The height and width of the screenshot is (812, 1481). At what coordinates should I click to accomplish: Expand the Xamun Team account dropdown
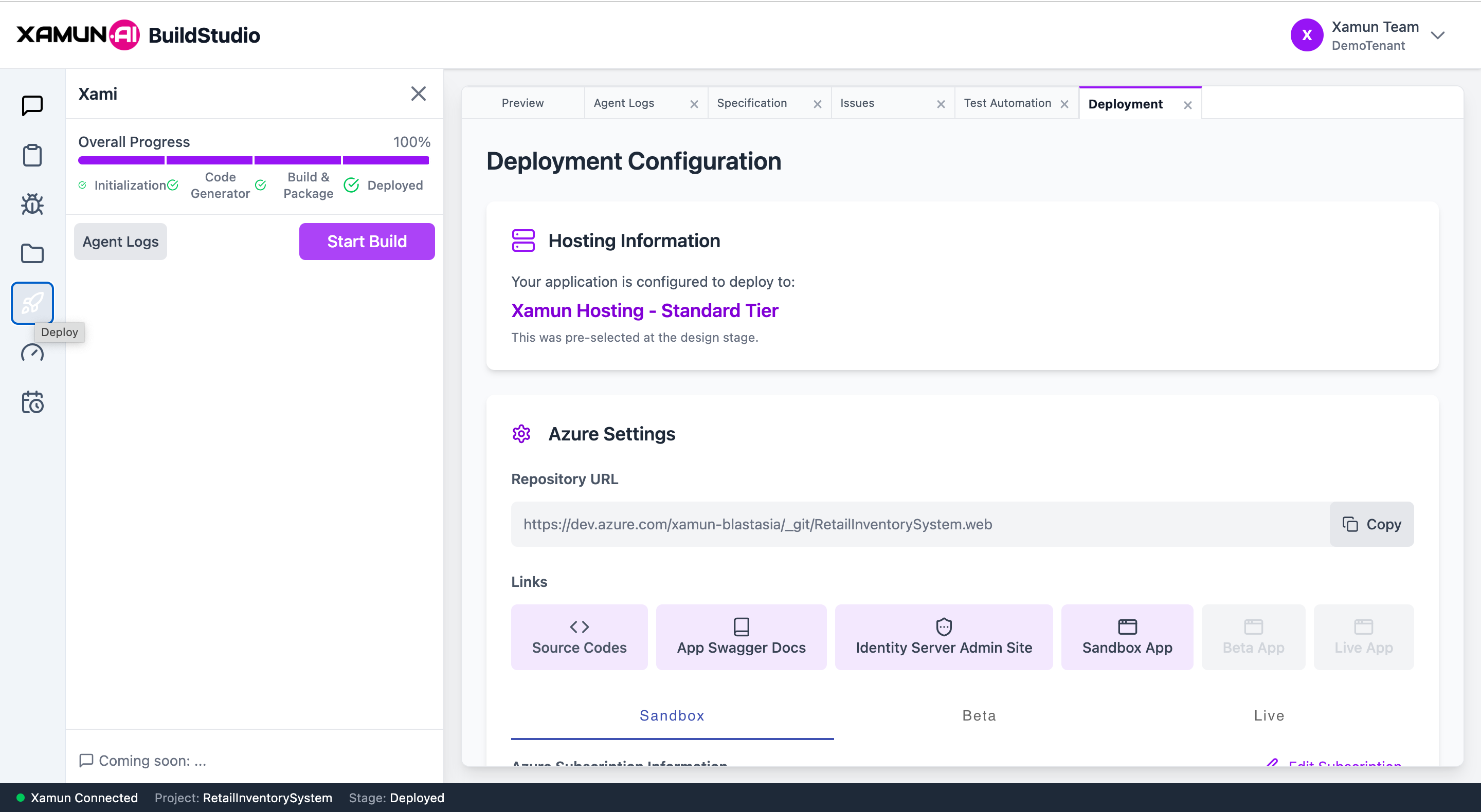click(x=1438, y=35)
